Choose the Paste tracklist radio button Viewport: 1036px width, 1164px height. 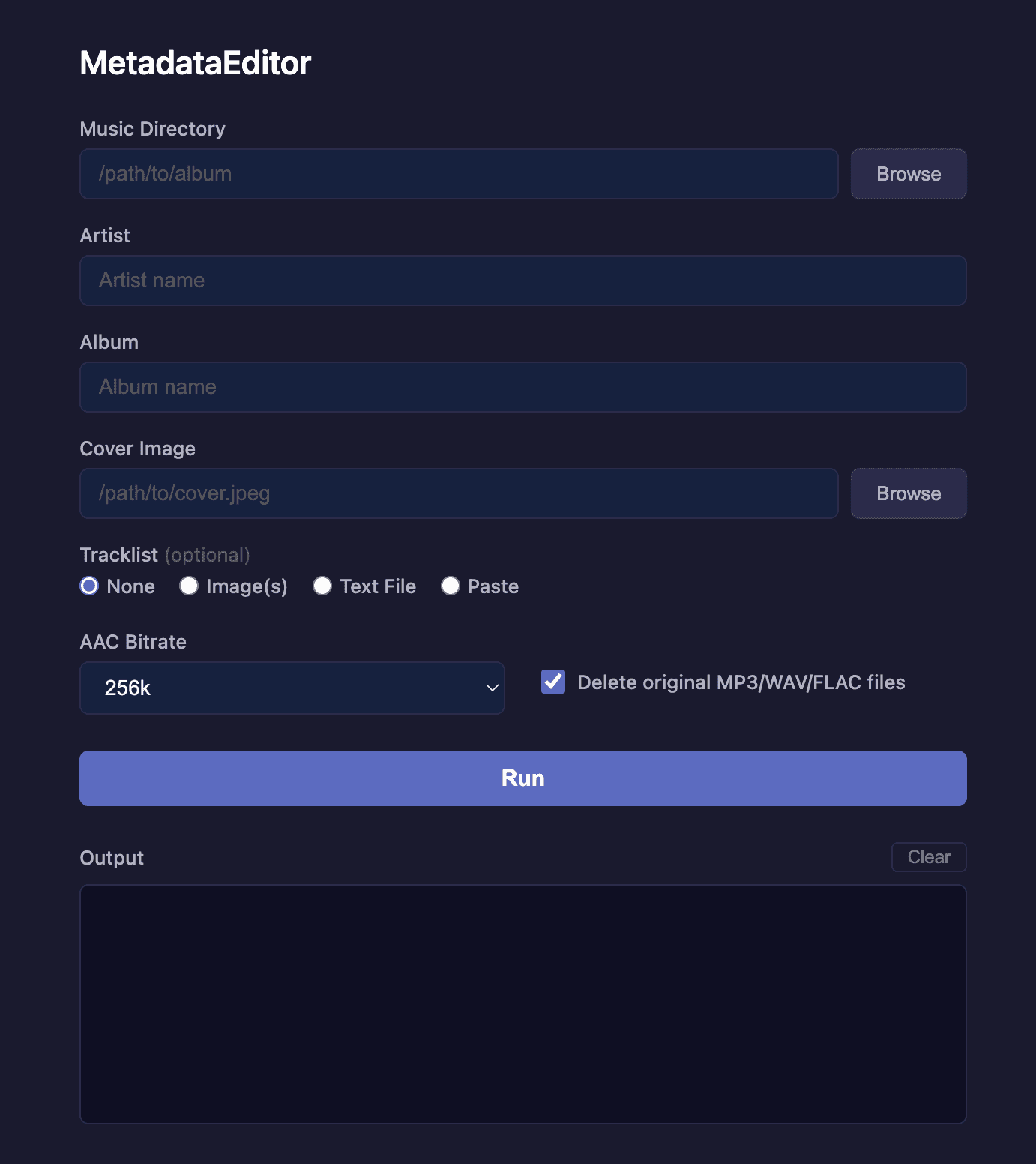click(x=451, y=586)
